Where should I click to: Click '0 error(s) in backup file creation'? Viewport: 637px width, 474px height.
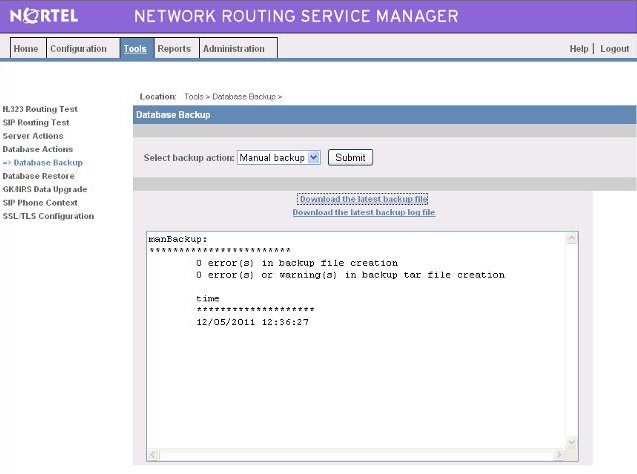(297, 263)
